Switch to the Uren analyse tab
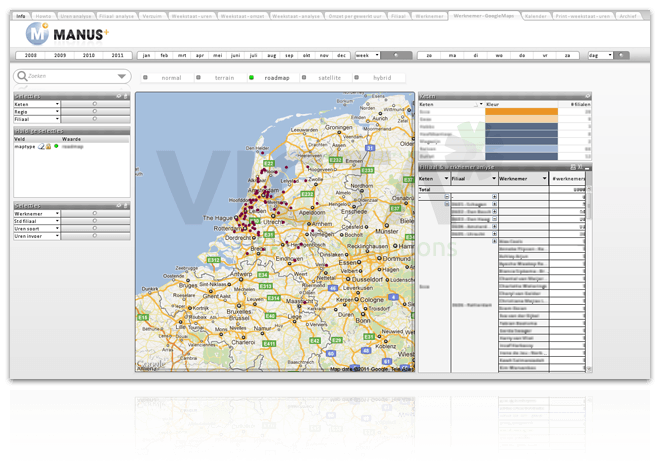 76,16
